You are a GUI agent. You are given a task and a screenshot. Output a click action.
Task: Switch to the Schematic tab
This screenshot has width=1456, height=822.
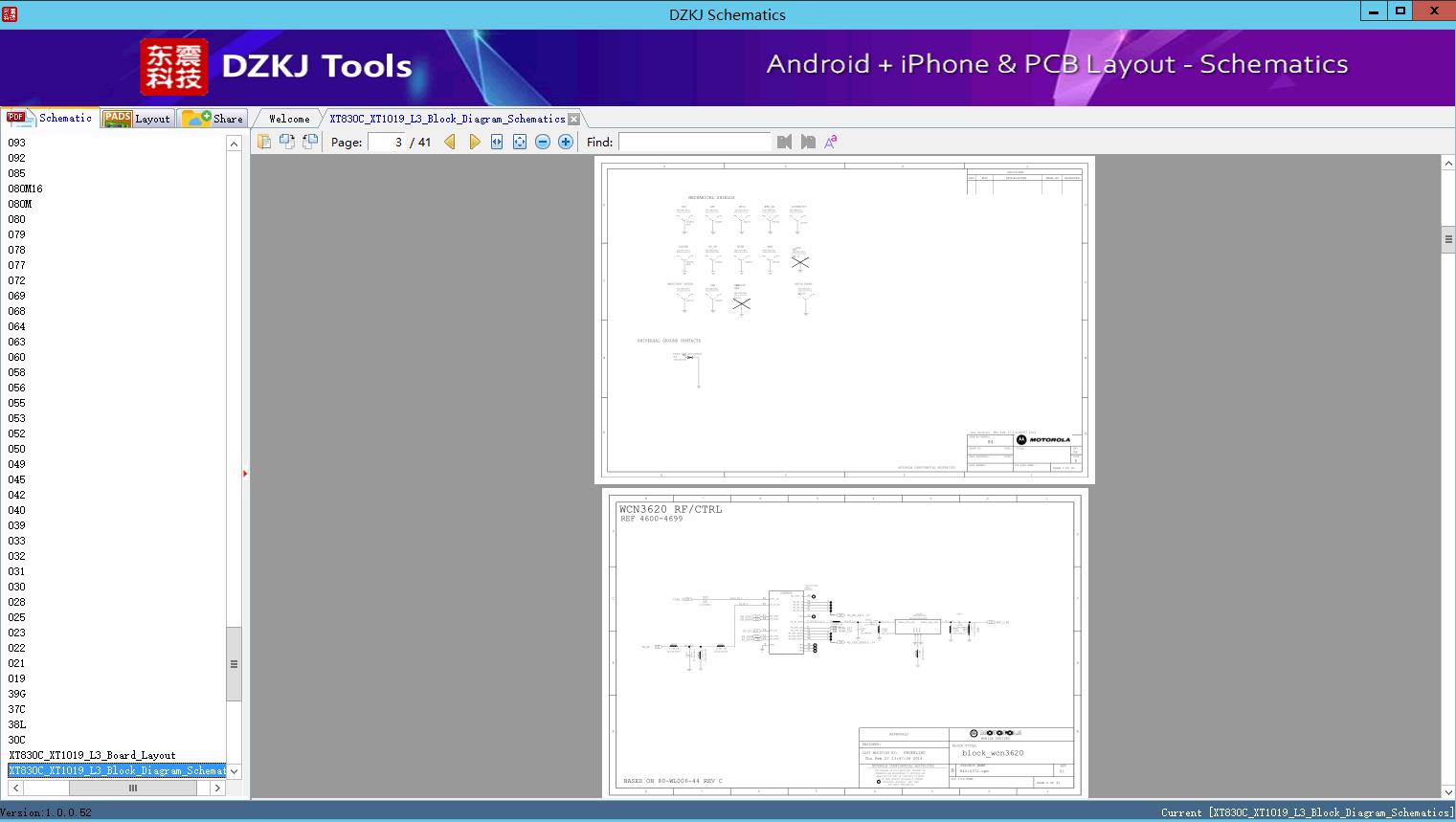click(50, 118)
